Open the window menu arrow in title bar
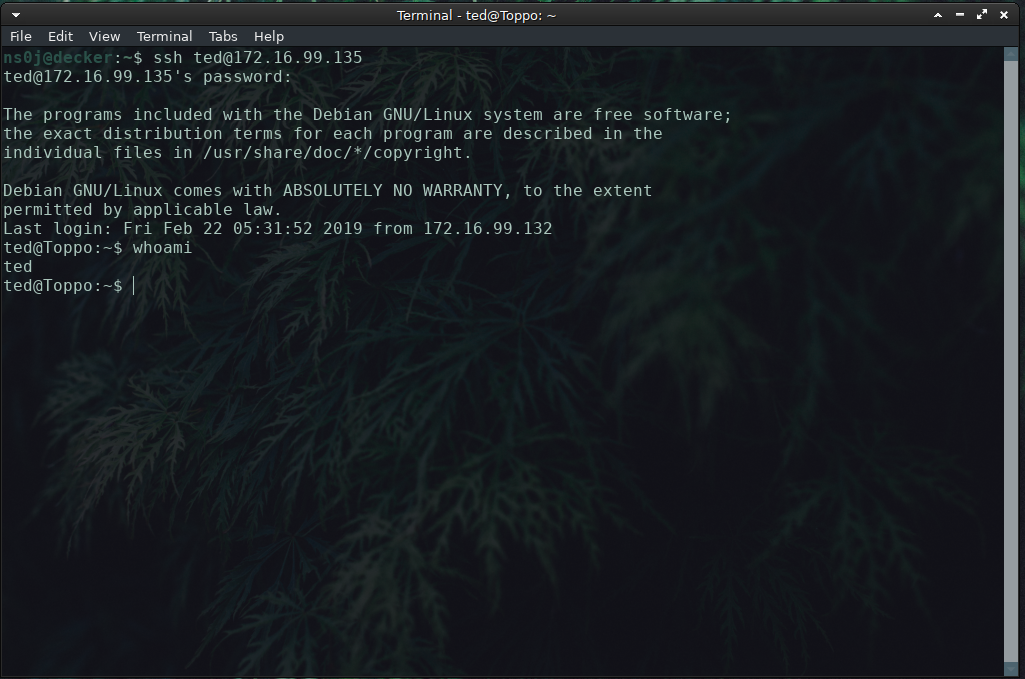Screen dimensions: 1025x679 click(x=16, y=14)
